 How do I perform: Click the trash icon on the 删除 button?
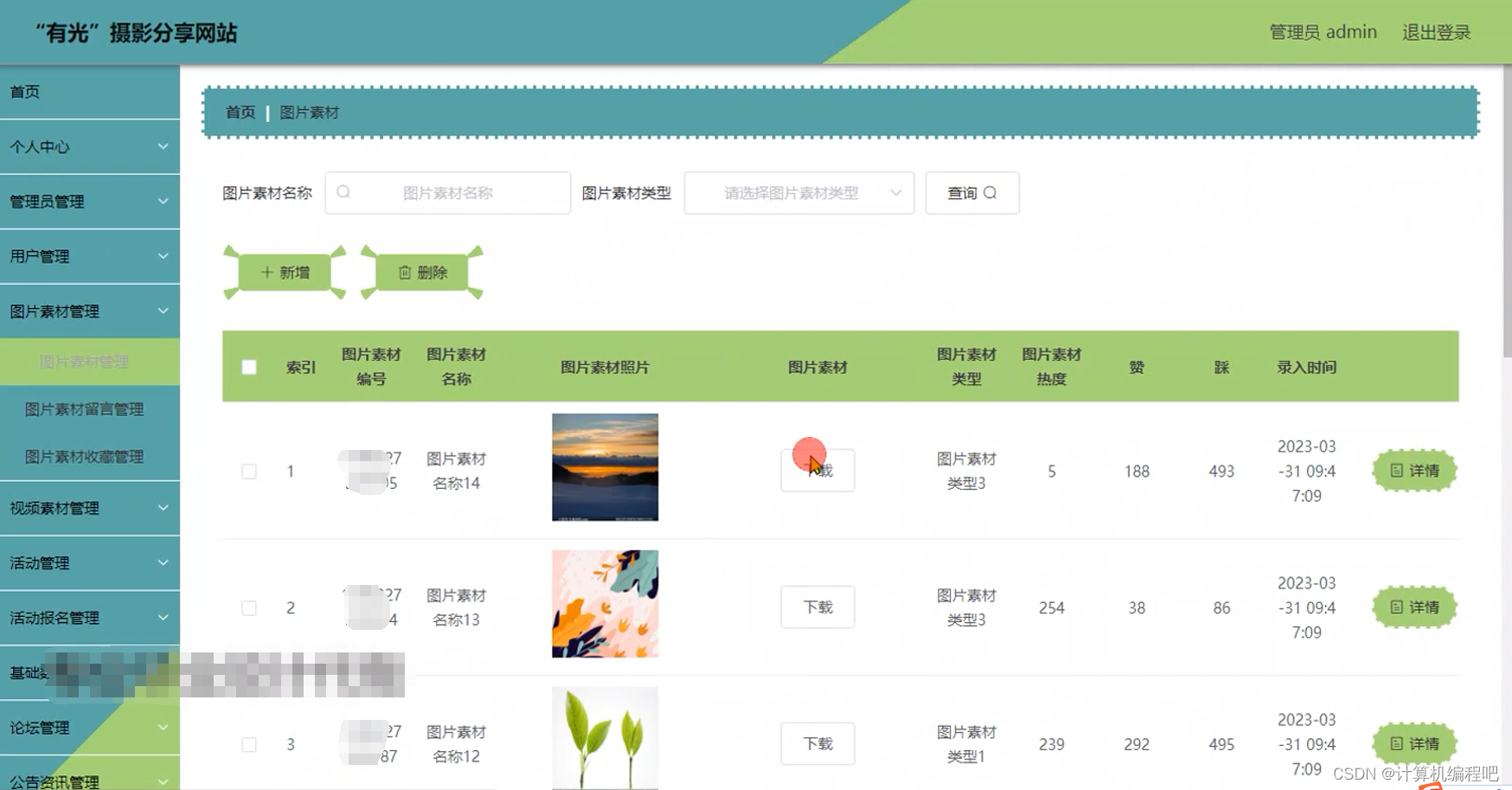point(404,272)
